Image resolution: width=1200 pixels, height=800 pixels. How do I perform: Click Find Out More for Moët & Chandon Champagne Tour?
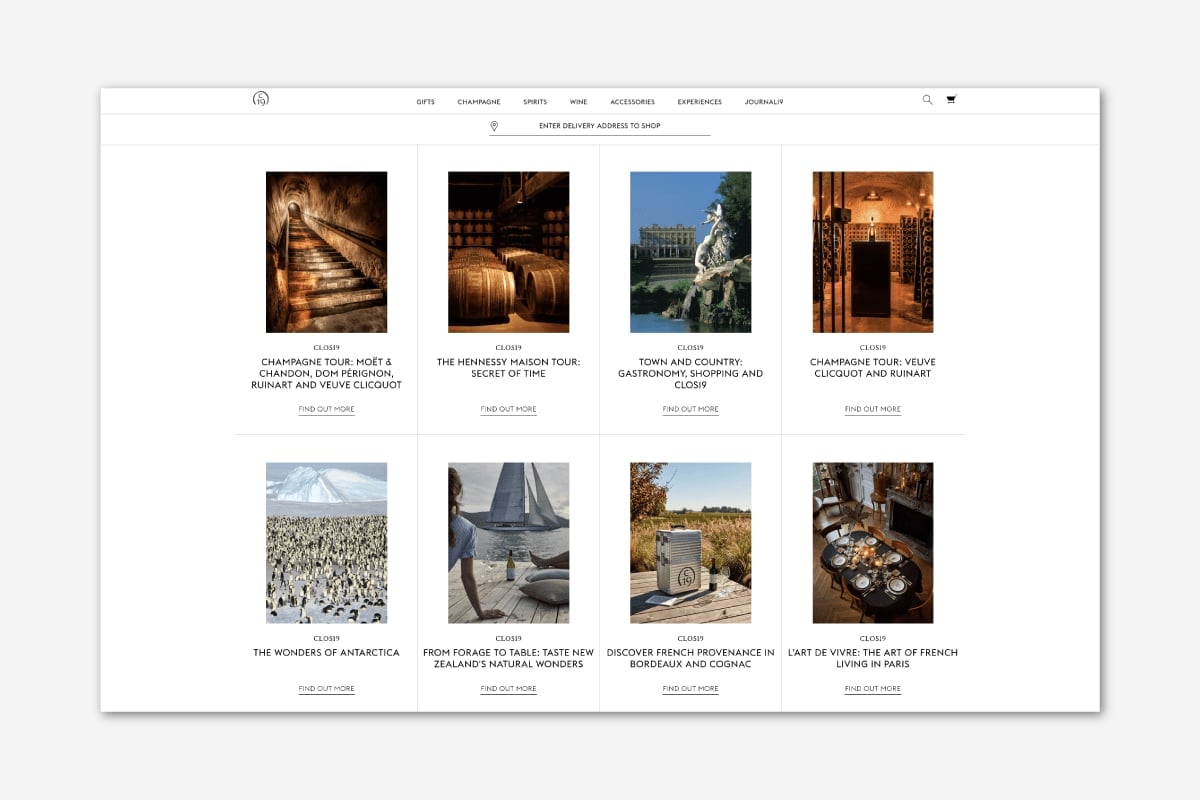coord(326,409)
